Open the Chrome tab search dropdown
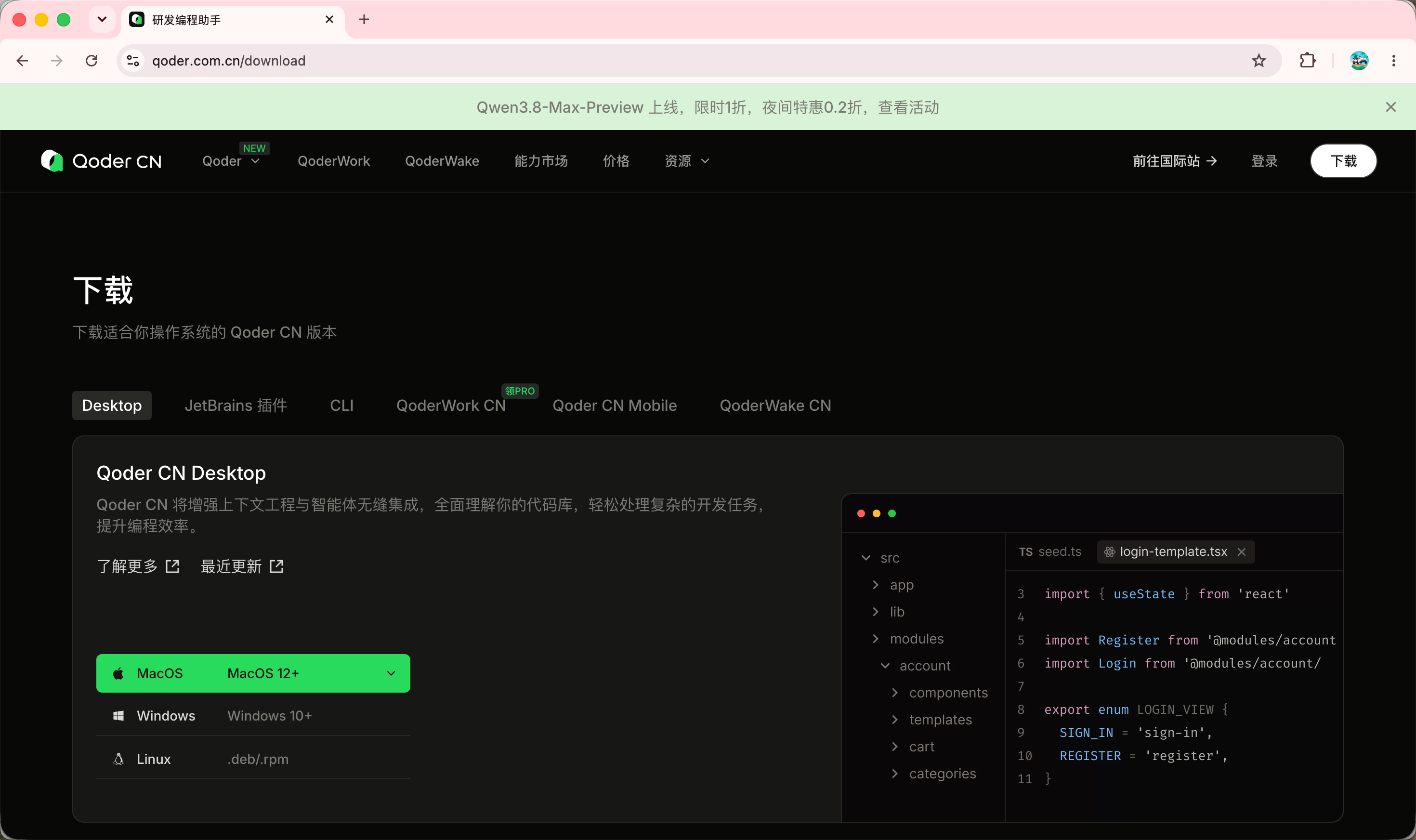The width and height of the screenshot is (1416, 840). coord(103,20)
